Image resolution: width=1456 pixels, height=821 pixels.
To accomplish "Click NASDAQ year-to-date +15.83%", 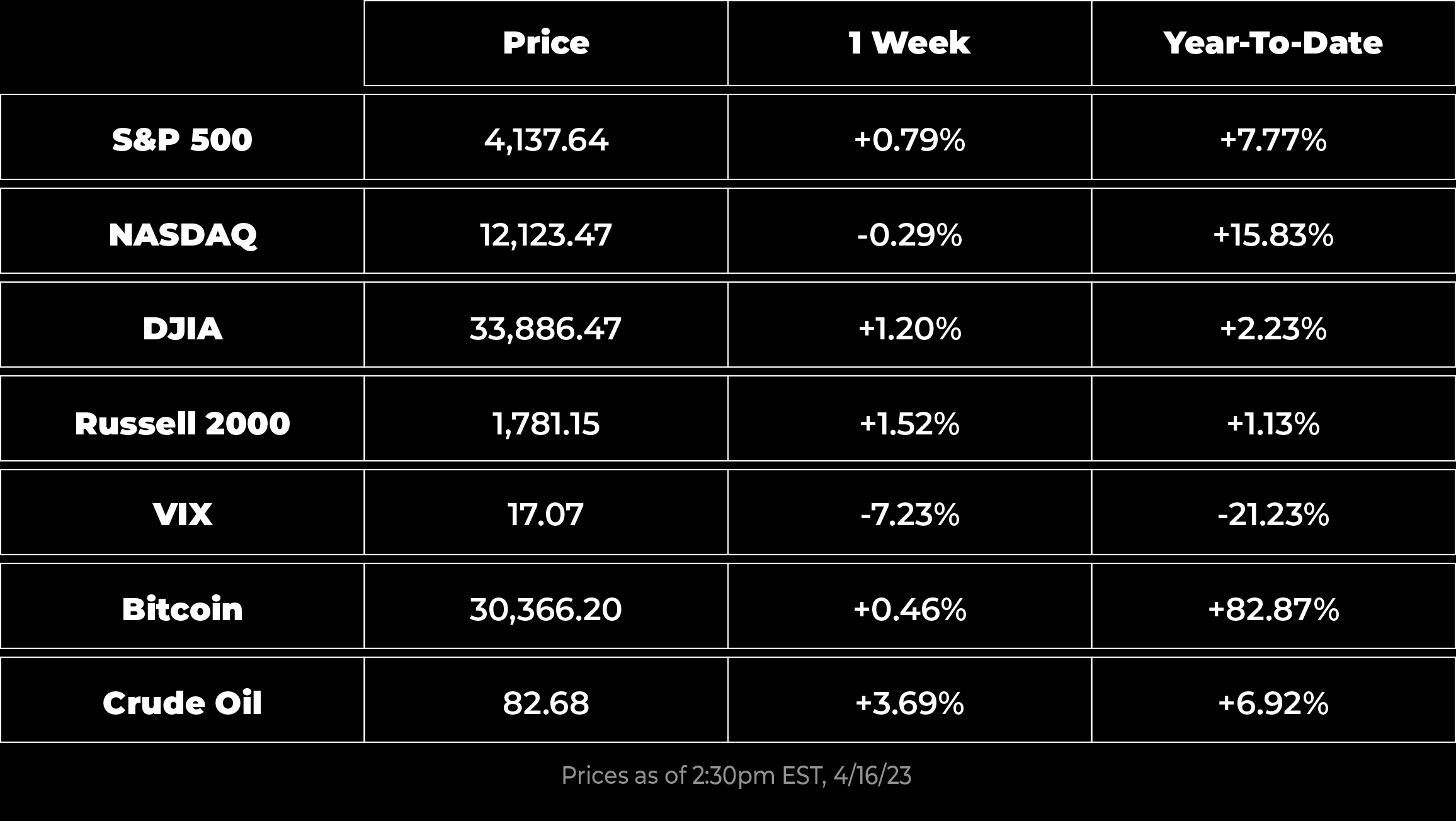I will point(1273,235).
